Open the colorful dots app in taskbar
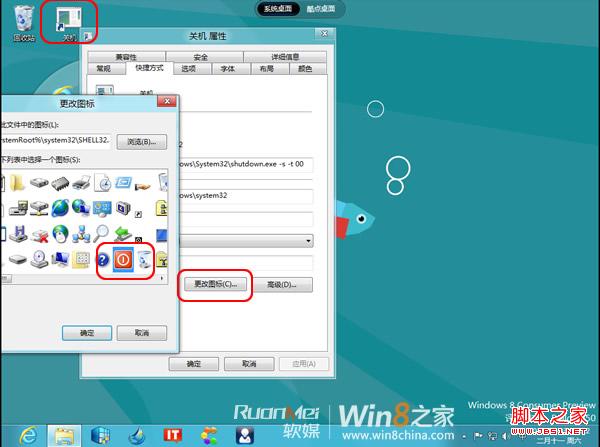The image size is (600, 447). pos(209,436)
